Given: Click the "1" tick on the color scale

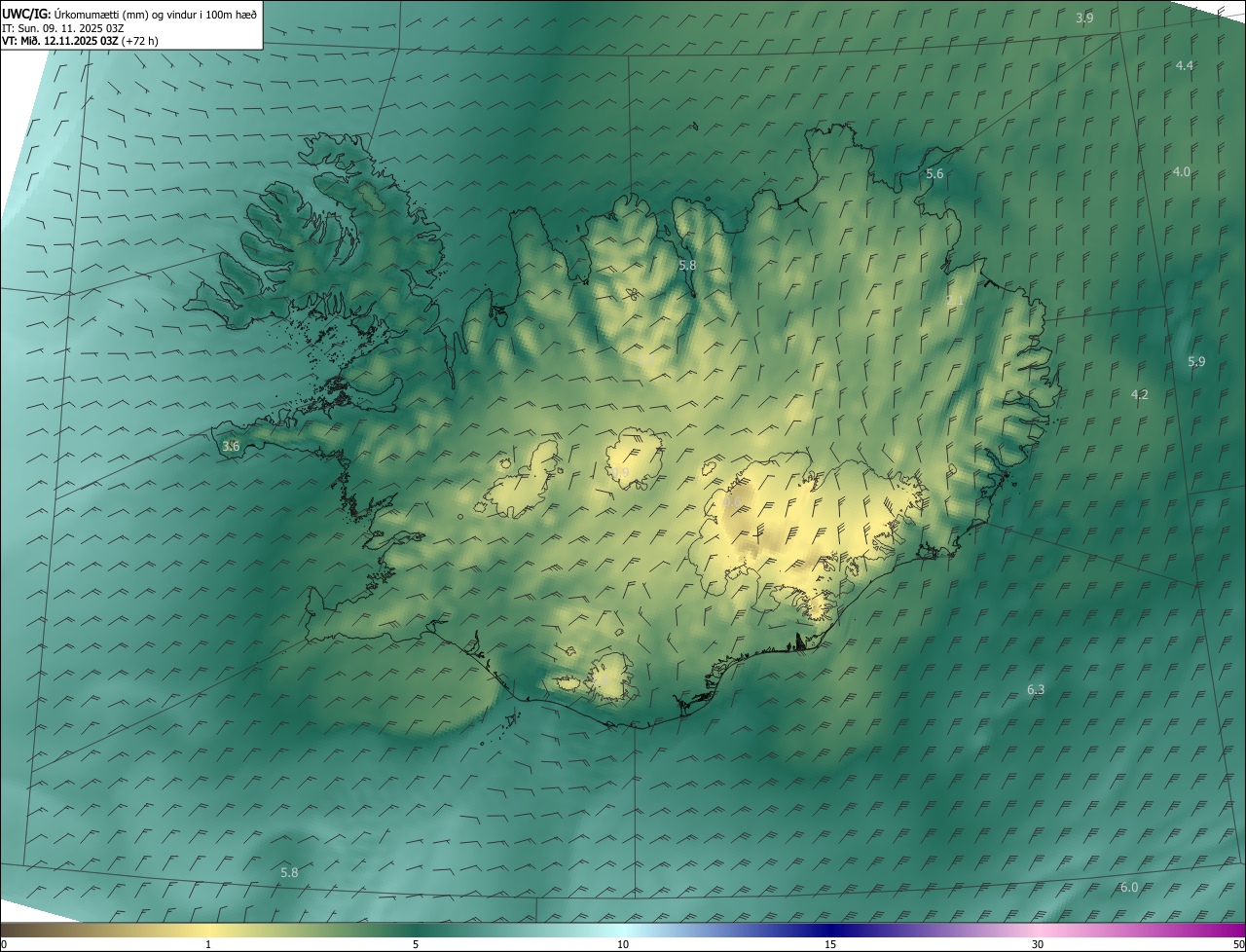Looking at the screenshot, I should pyautogui.click(x=208, y=944).
